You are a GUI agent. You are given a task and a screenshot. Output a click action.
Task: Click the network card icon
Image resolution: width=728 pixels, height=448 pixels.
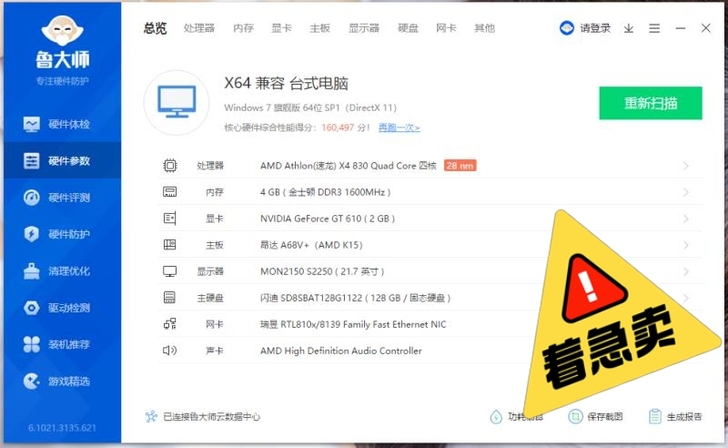click(170, 324)
